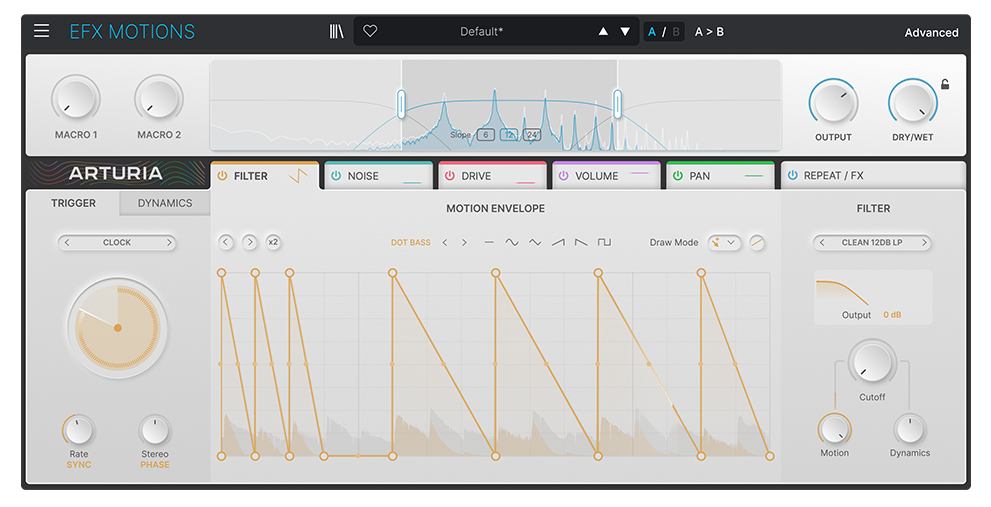This screenshot has height=507, width=991.
Task: Switch to the Dynamics tab
Action: [x=165, y=203]
